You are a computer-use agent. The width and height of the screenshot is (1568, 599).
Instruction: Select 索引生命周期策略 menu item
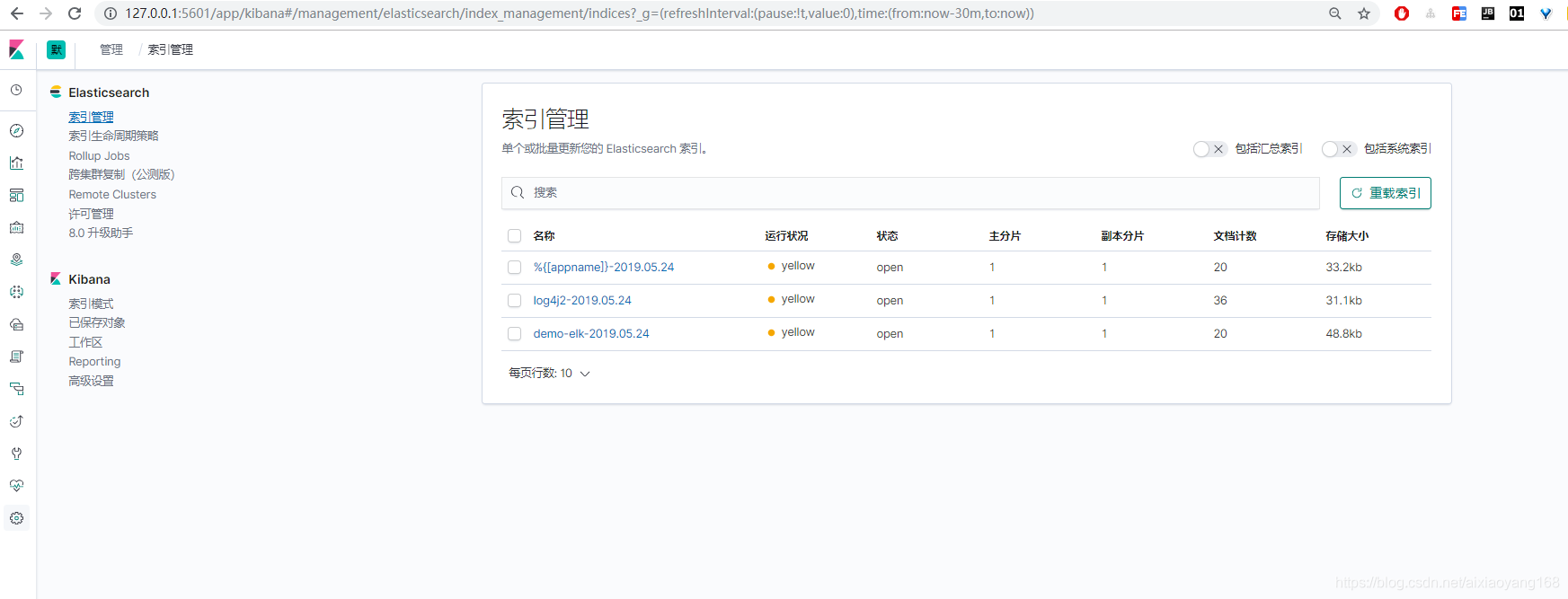tap(113, 137)
